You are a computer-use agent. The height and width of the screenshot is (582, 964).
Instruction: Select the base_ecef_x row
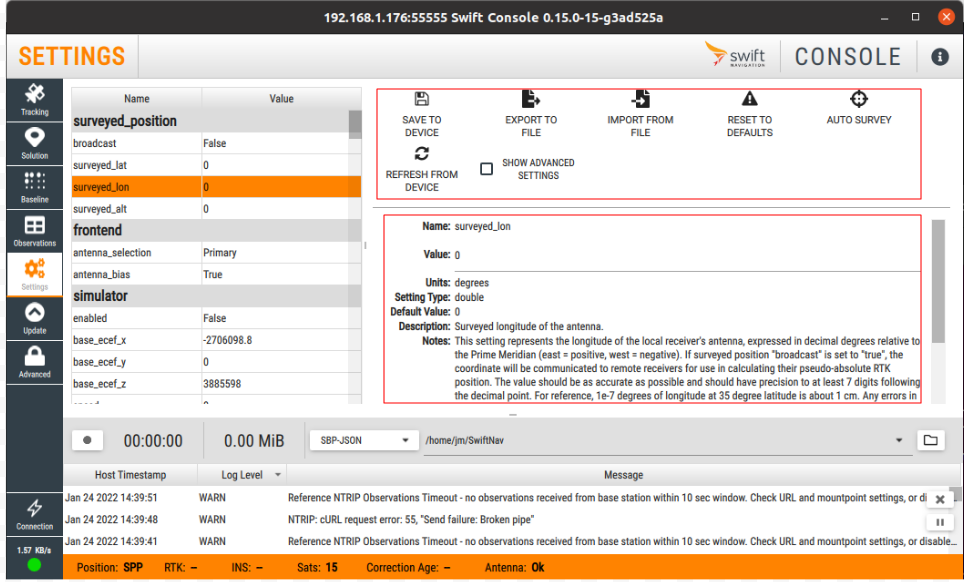(210, 340)
